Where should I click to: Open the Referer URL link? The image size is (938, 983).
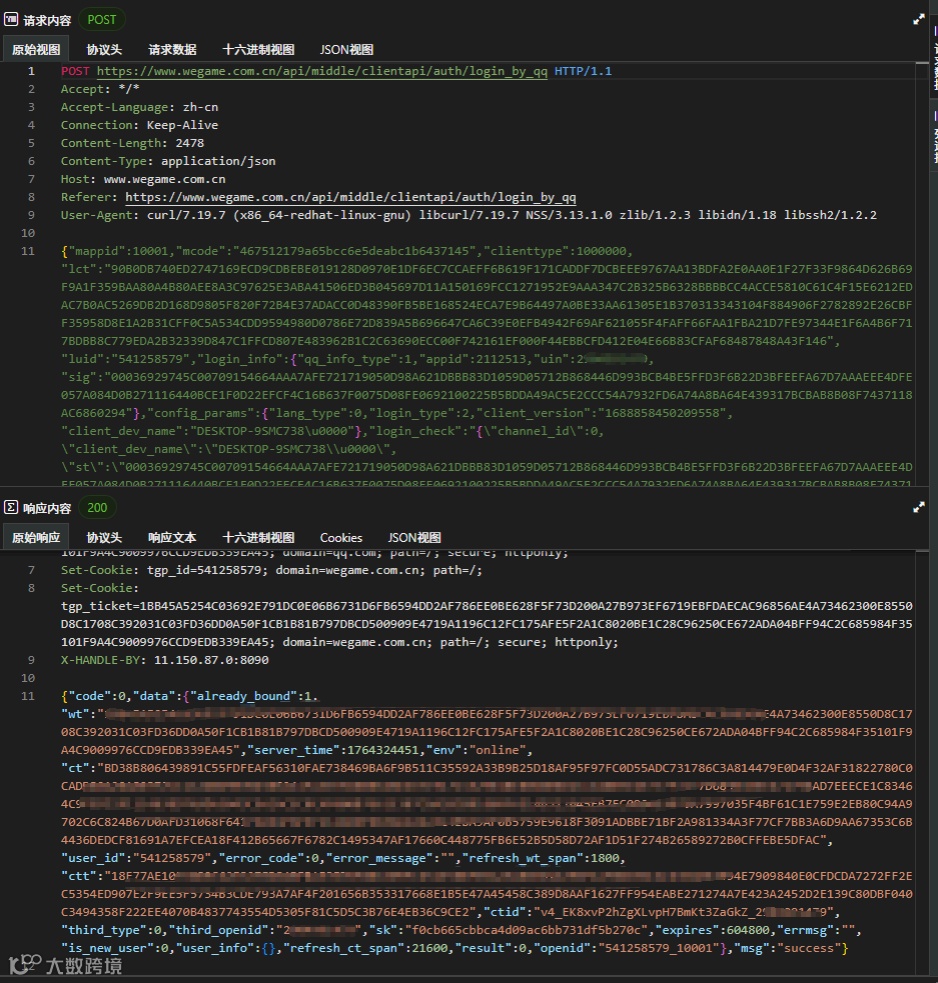coord(350,197)
